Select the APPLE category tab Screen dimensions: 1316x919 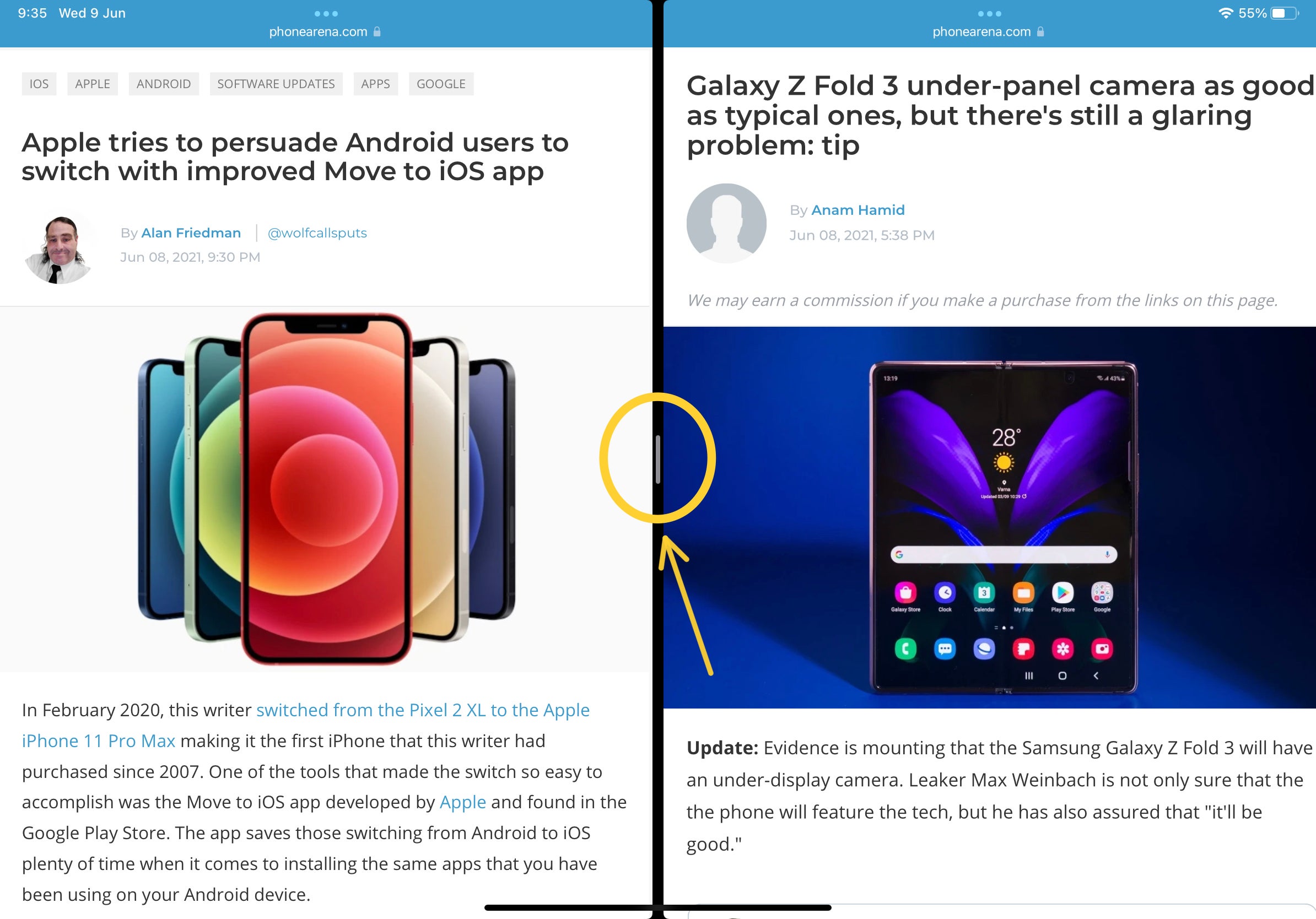(x=92, y=84)
